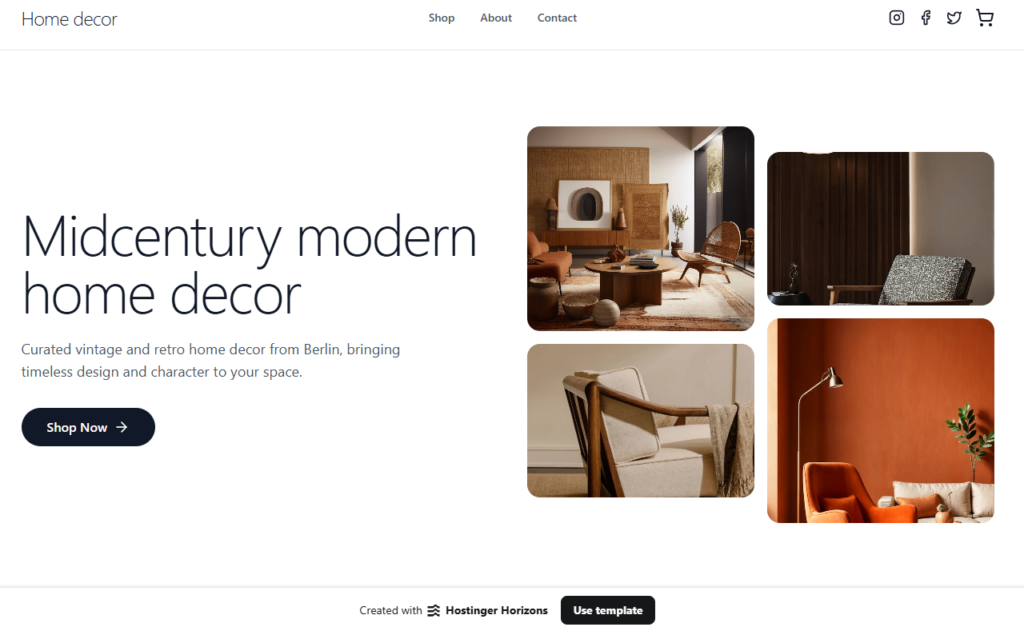Click the Created with label text
The image size is (1024, 627).
[391, 611]
